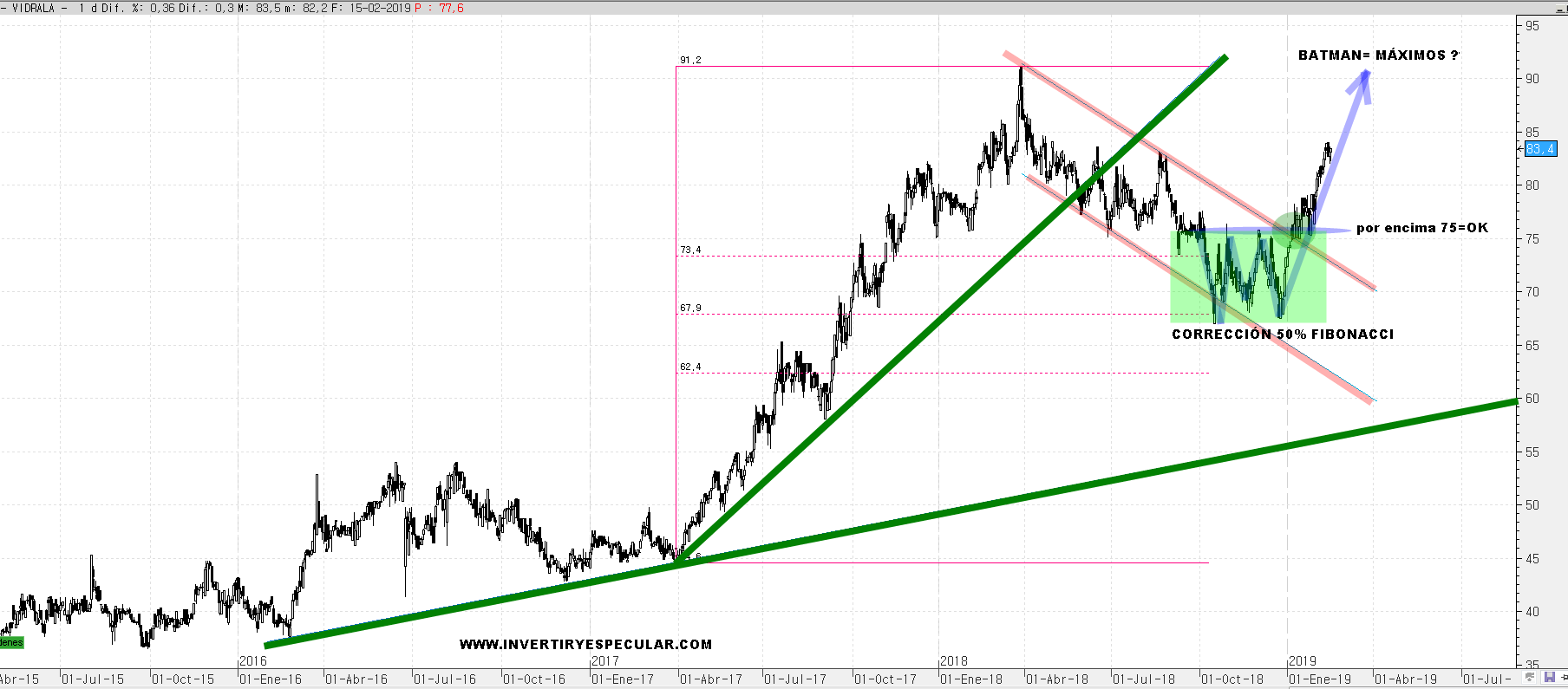
Task: Click the green orders tag at left edge
Action: [11, 642]
